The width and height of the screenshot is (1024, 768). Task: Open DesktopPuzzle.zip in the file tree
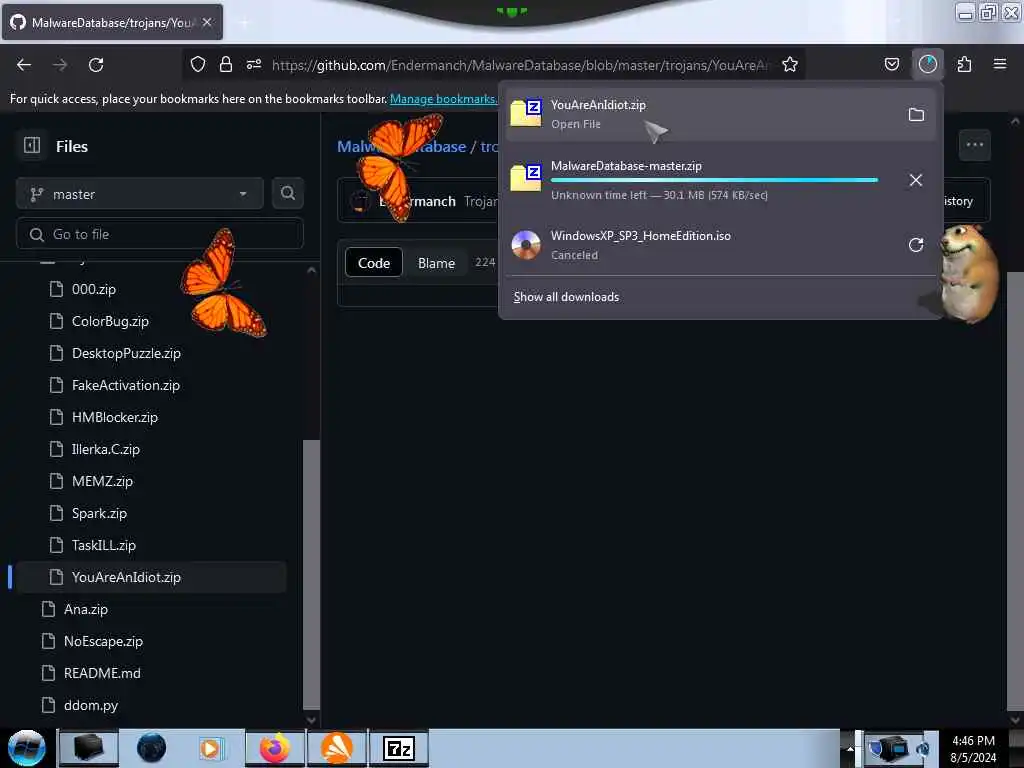126,353
